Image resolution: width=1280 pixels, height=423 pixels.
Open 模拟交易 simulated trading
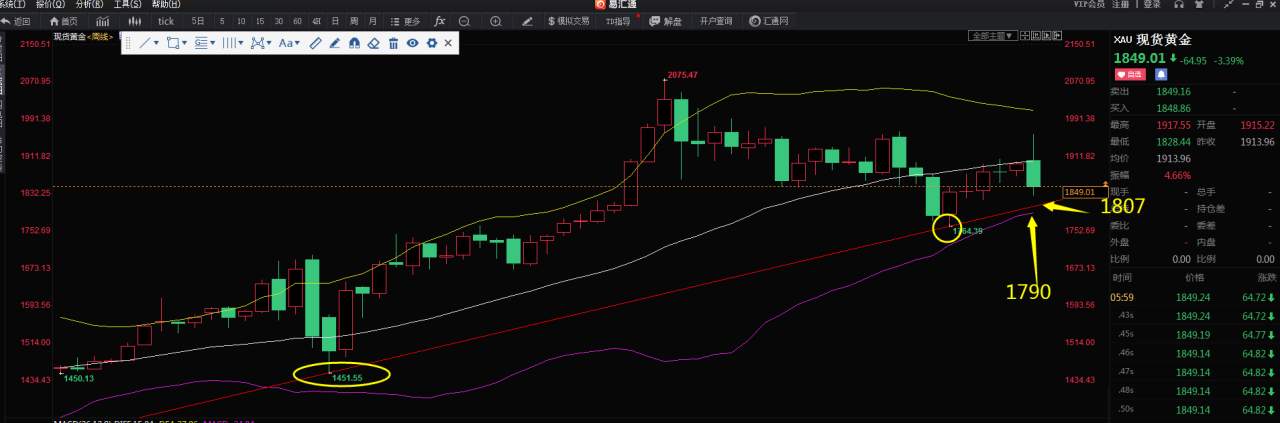[569, 21]
